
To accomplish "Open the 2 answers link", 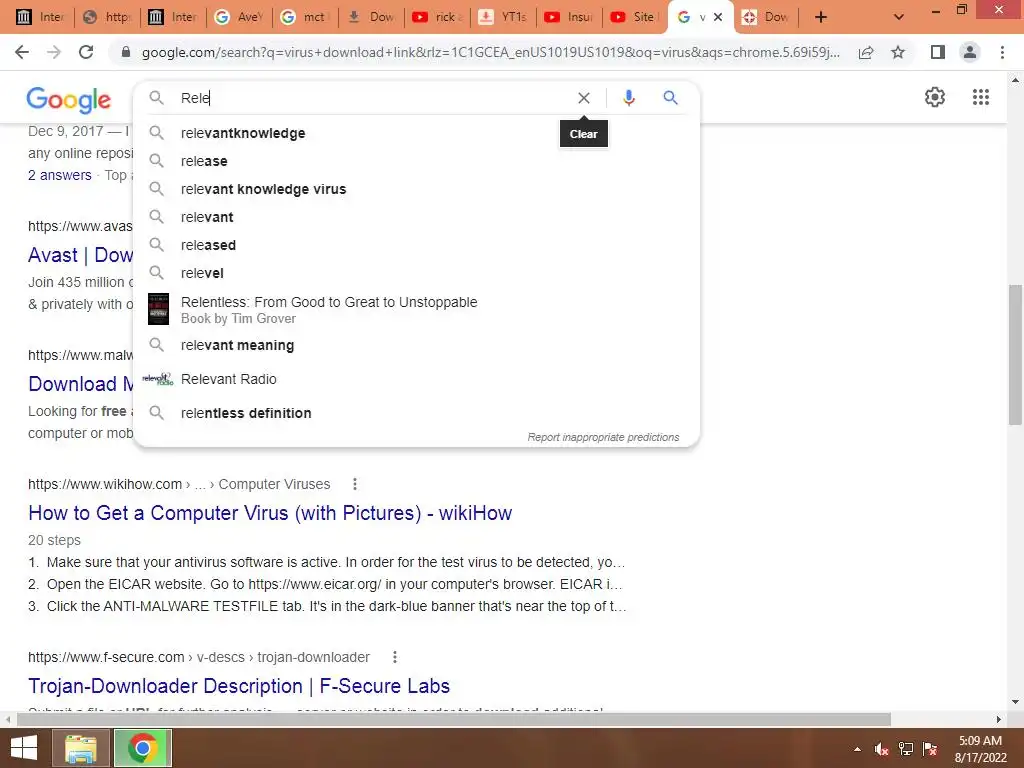I will 59,175.
